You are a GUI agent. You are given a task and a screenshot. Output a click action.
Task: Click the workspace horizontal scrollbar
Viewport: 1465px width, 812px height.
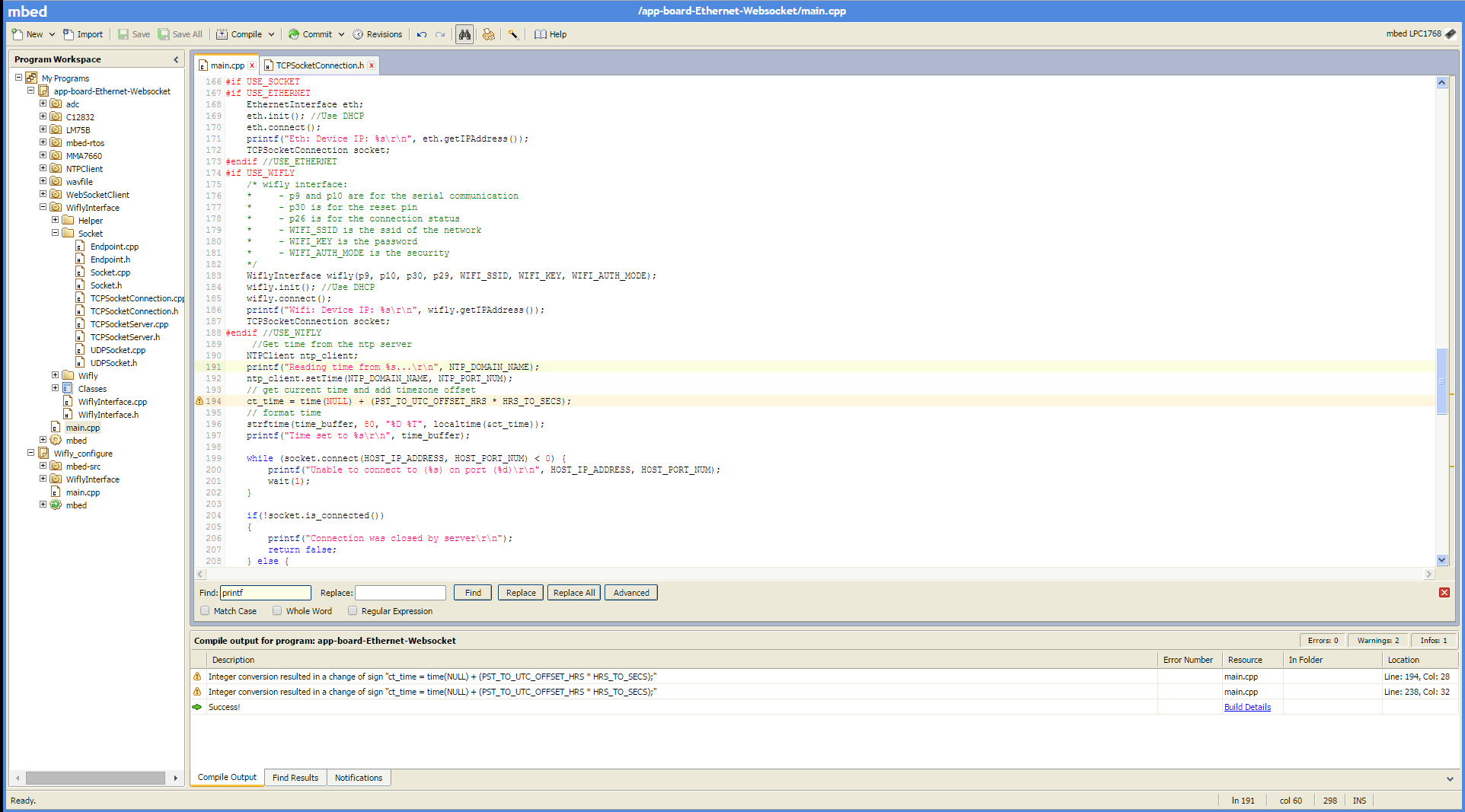coord(95,778)
